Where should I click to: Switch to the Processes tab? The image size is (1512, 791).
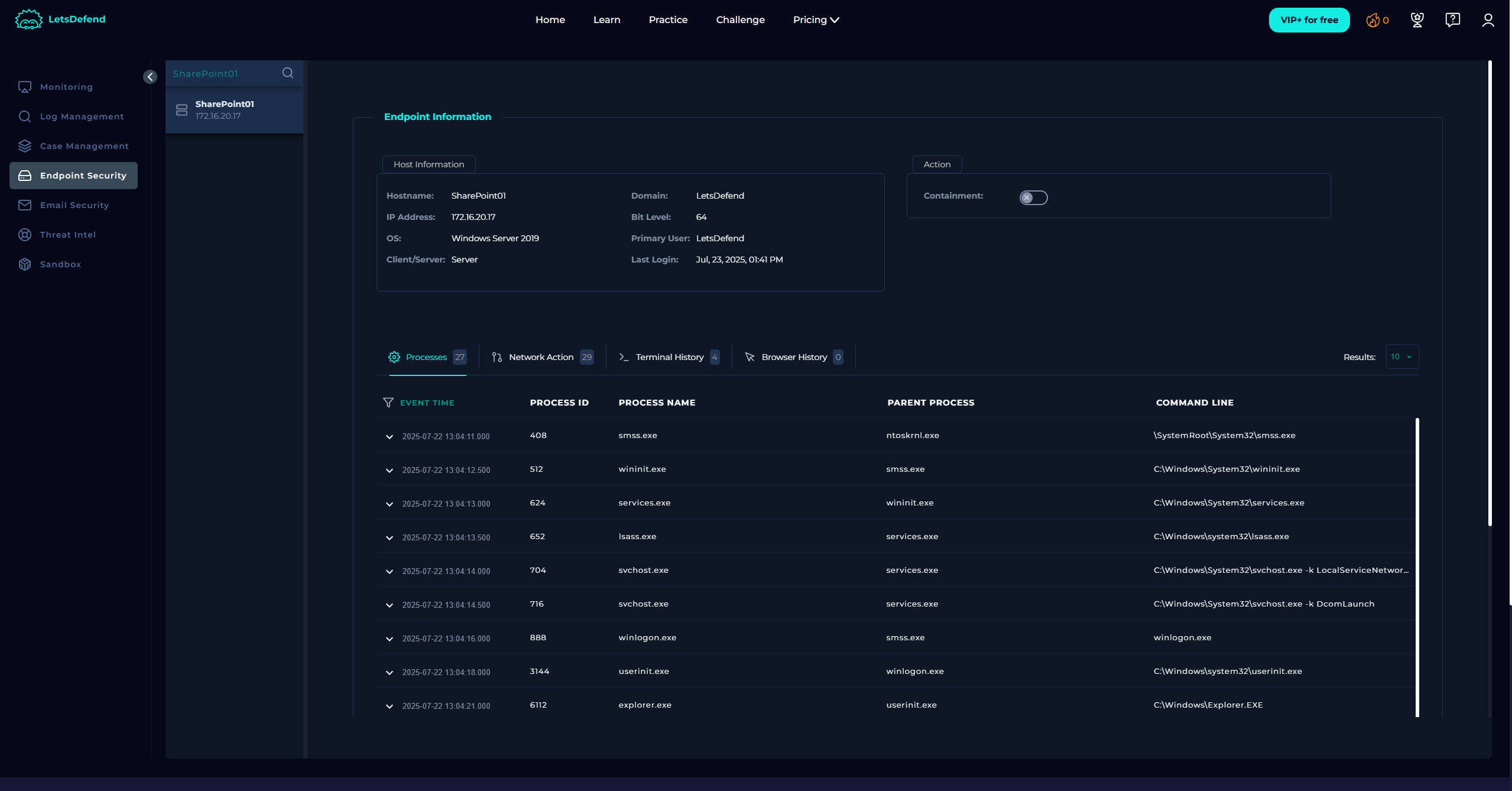click(427, 357)
